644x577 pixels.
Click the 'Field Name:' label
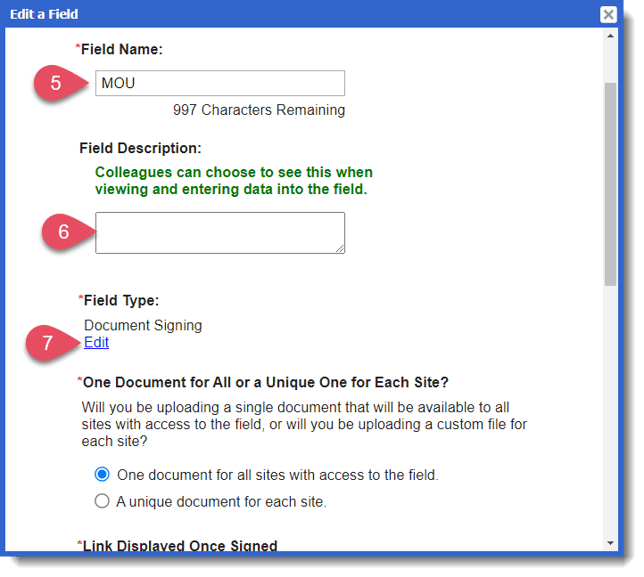tap(122, 48)
